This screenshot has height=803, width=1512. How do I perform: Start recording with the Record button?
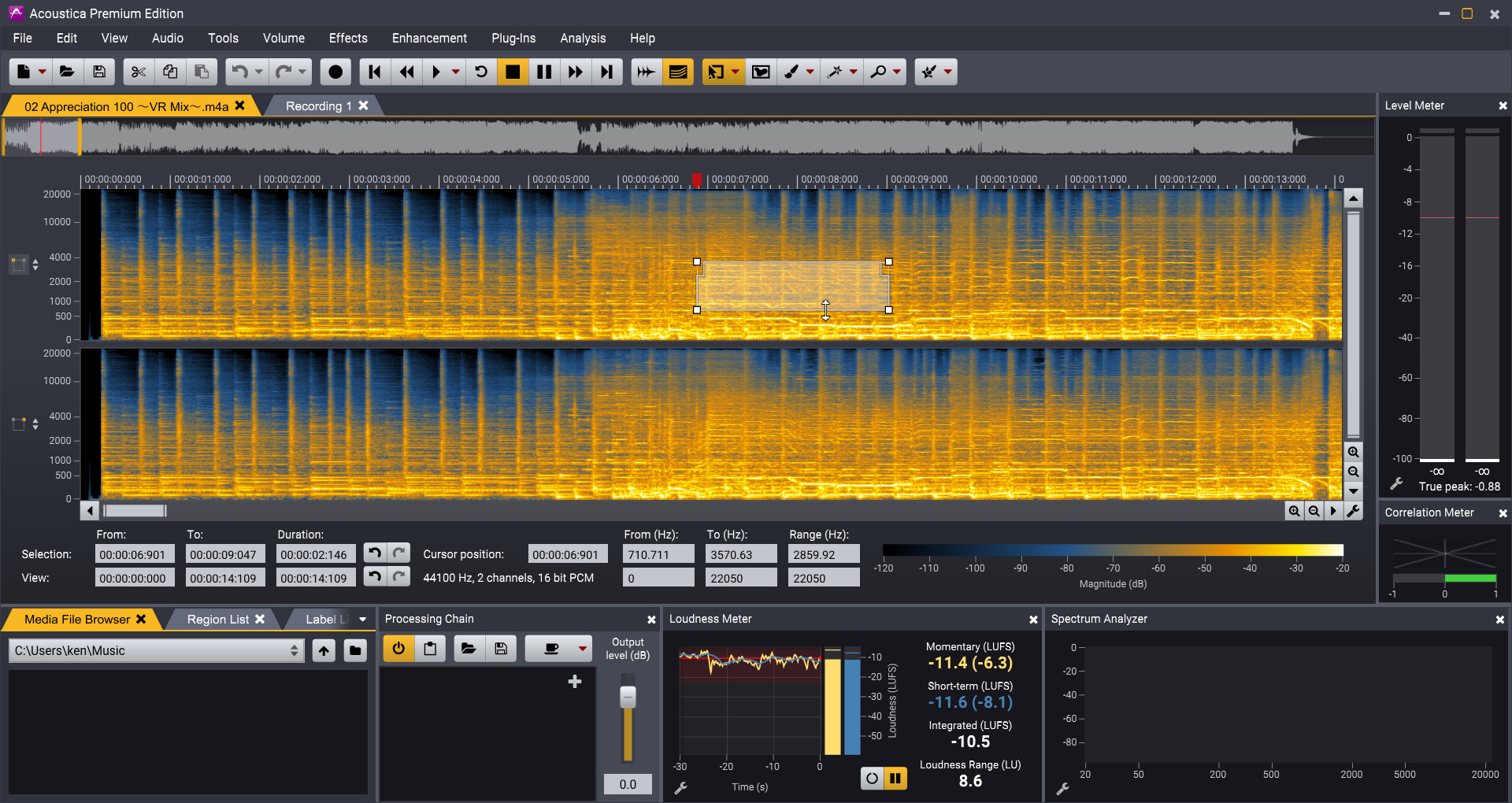tap(335, 72)
